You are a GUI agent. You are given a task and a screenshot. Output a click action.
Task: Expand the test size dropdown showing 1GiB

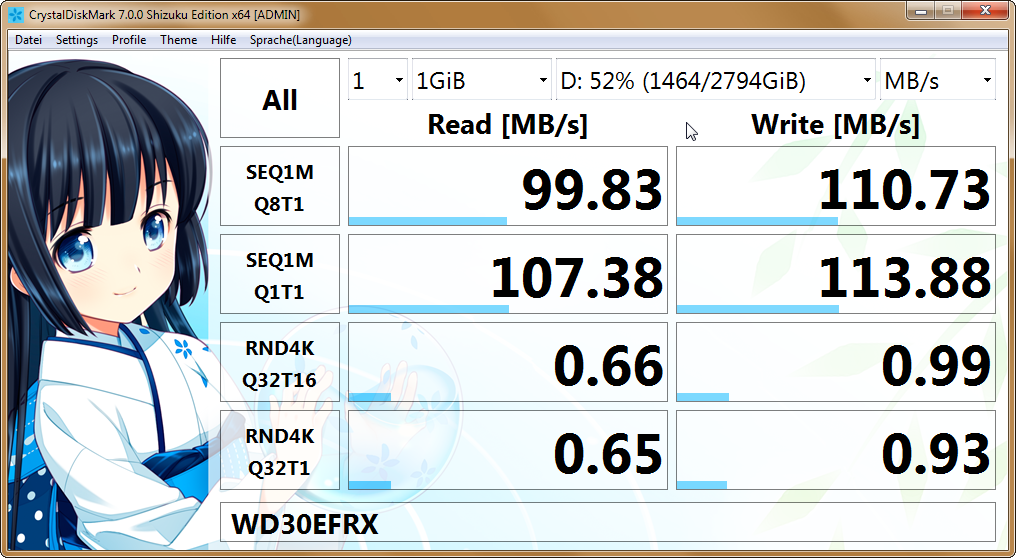(481, 80)
